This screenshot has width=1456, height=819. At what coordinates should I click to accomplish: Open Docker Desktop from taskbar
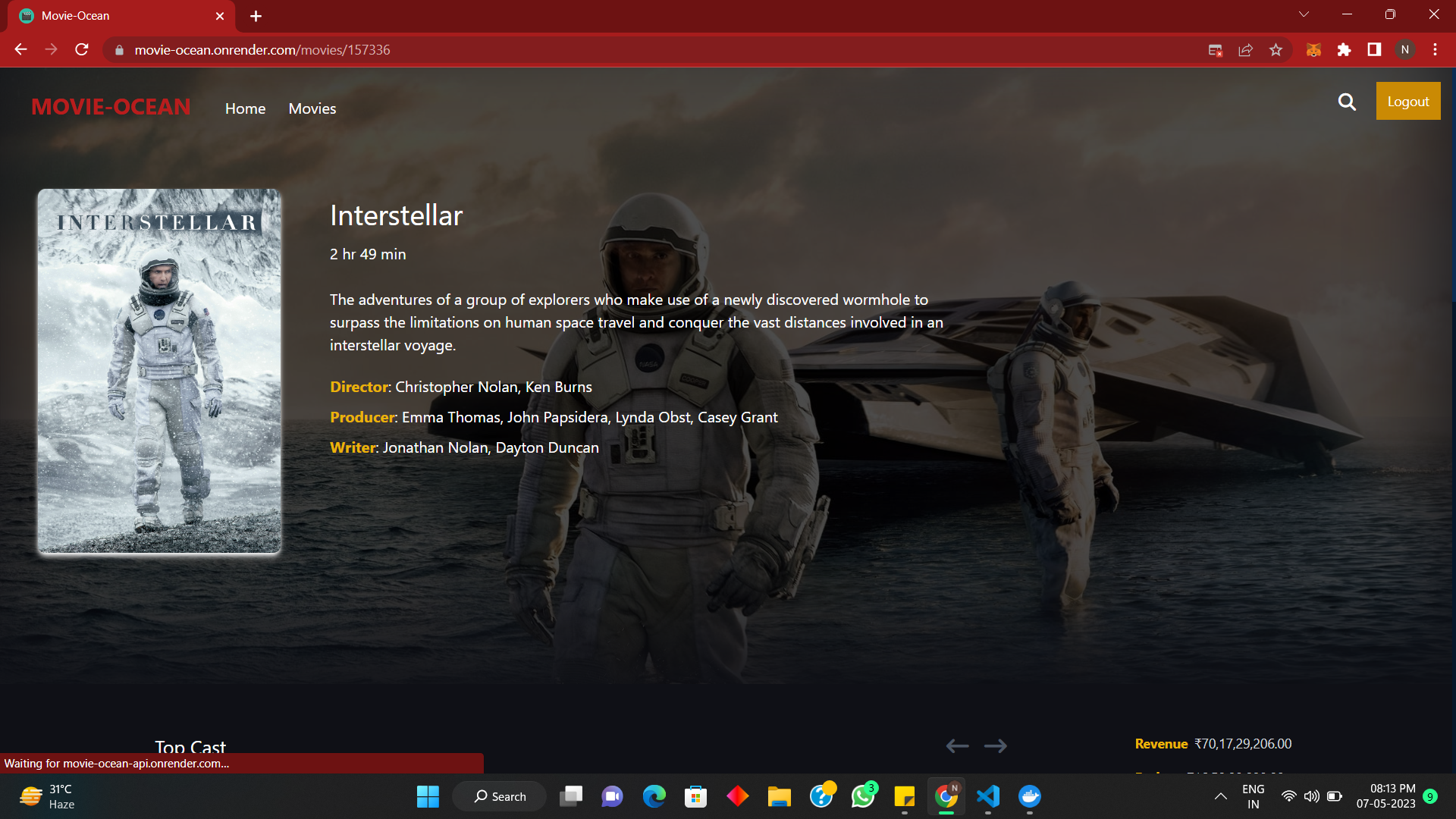[x=1029, y=796]
